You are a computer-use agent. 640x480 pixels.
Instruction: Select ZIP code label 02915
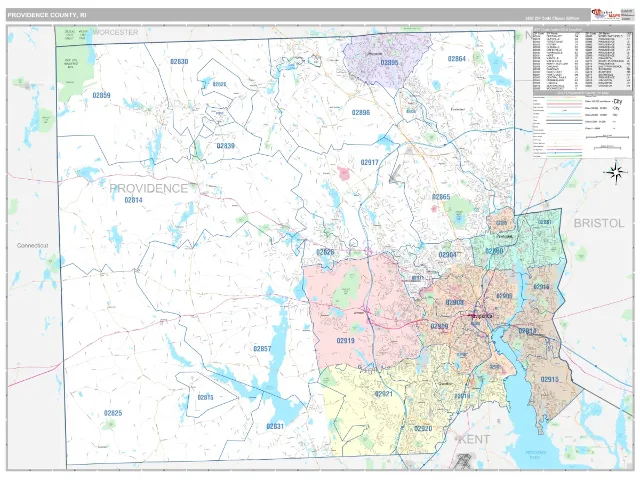coord(549,379)
